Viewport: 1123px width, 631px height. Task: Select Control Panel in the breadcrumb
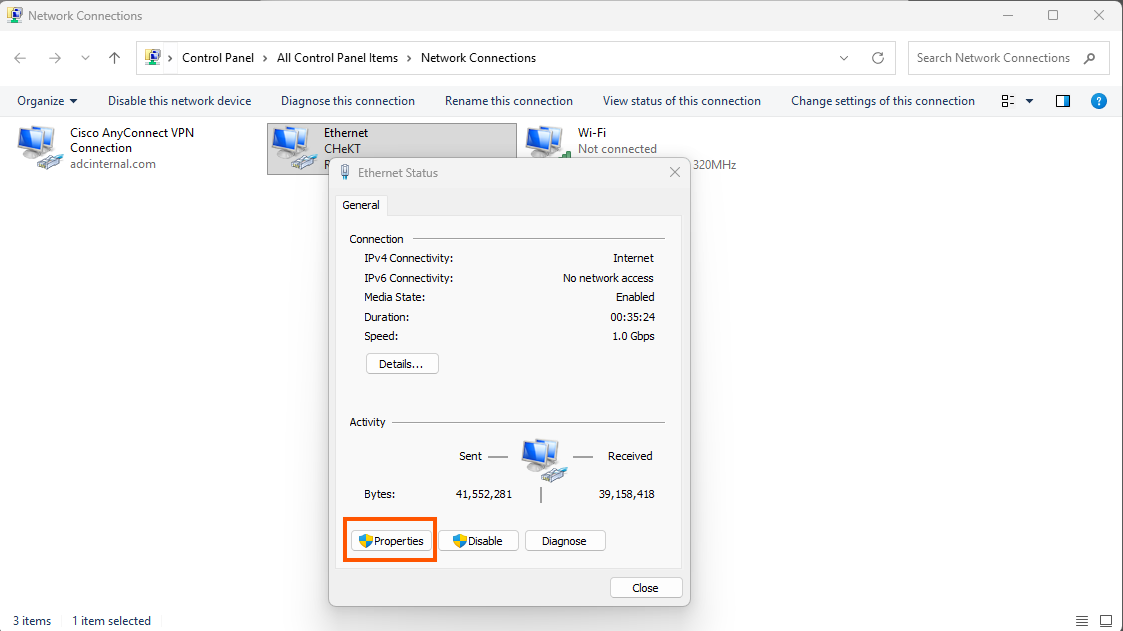[x=218, y=58]
